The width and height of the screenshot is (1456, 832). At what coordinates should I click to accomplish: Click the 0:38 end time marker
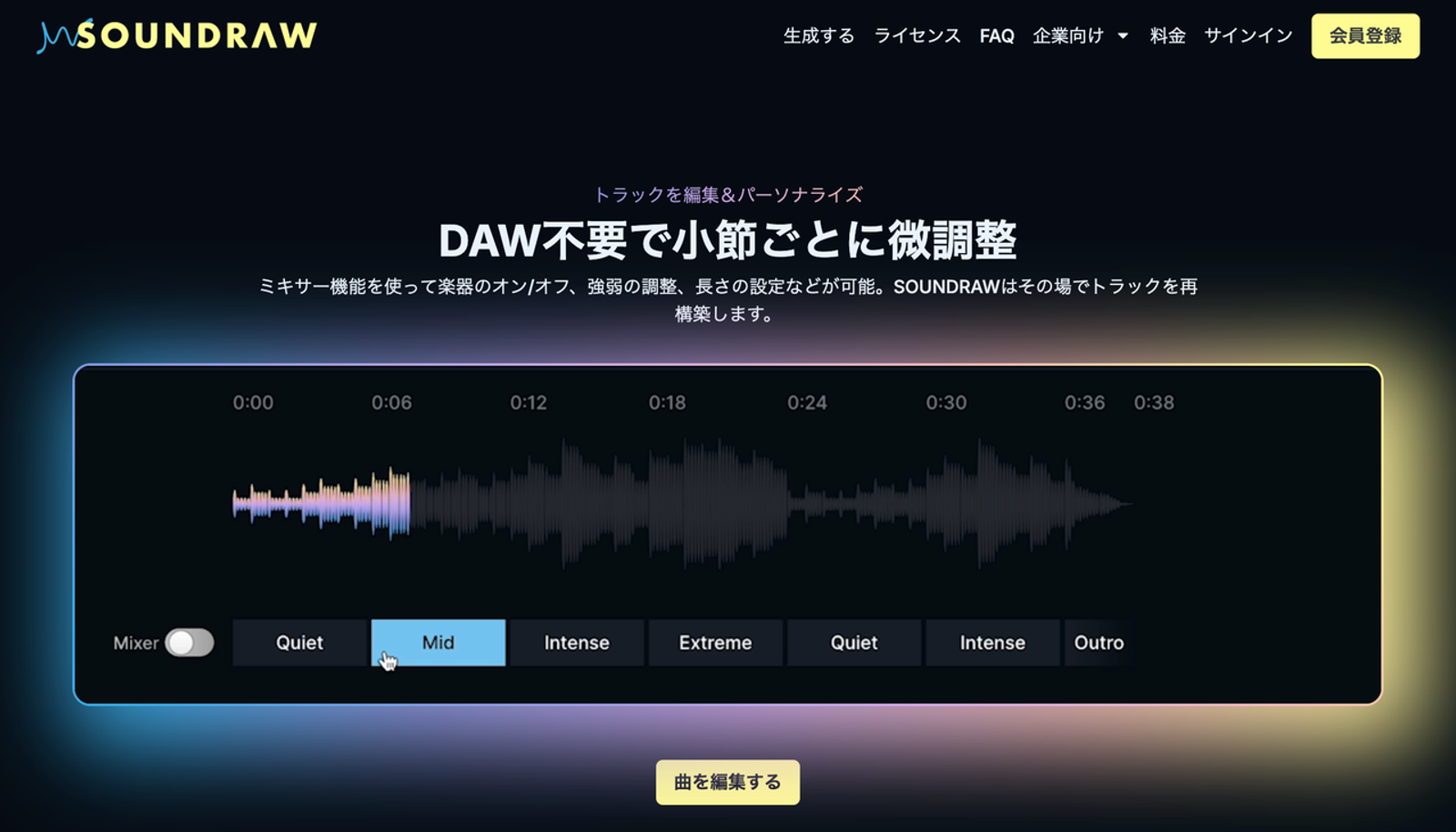pos(1154,402)
